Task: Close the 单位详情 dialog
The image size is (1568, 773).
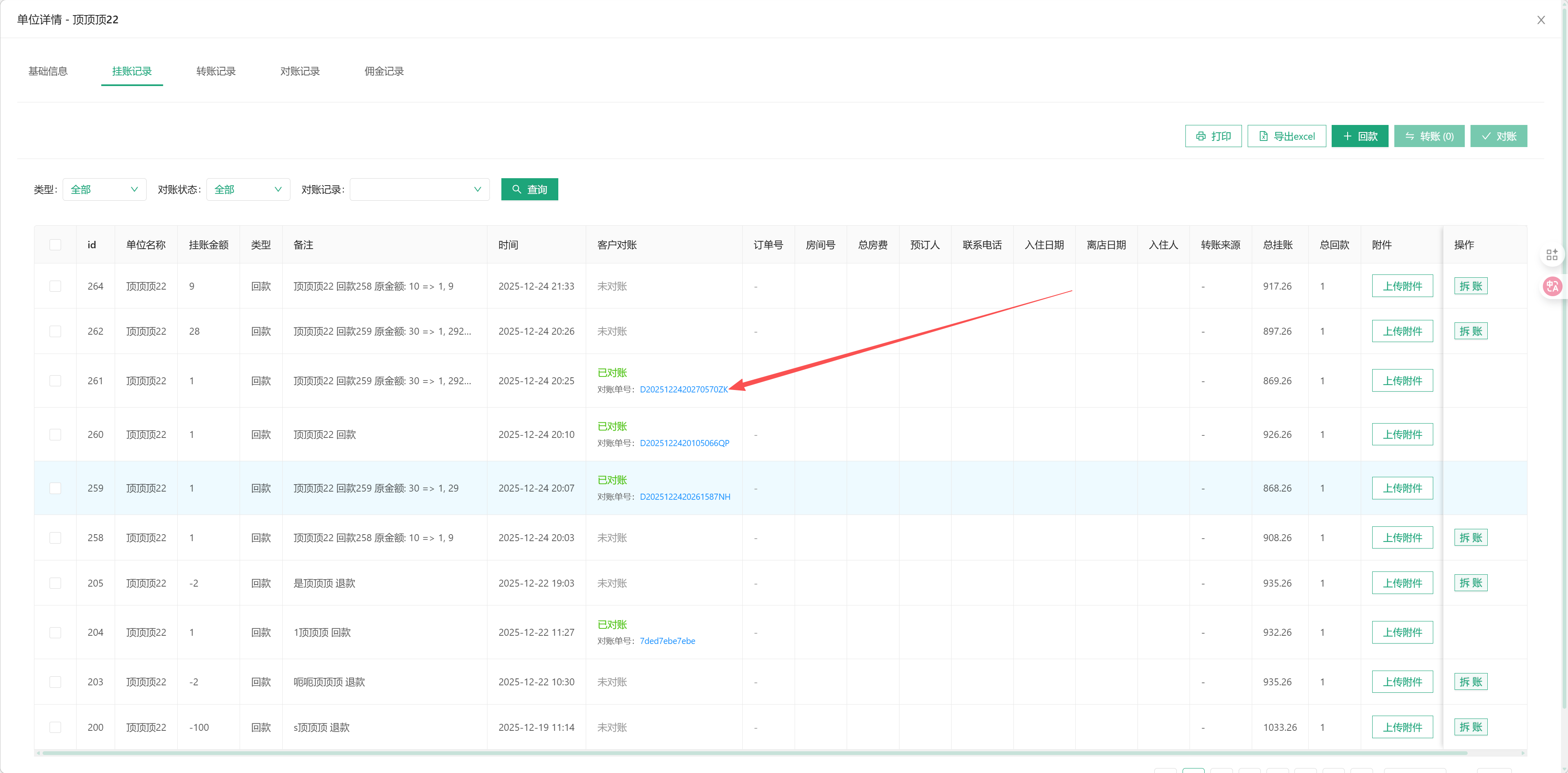Action: tap(1541, 20)
